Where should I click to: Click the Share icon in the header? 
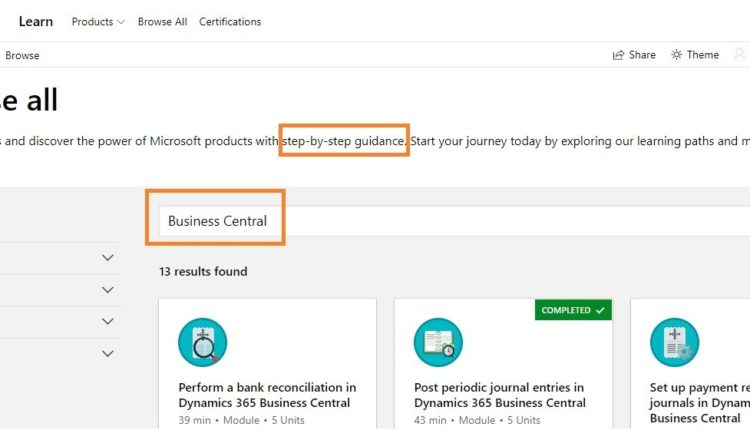pyautogui.click(x=618, y=55)
